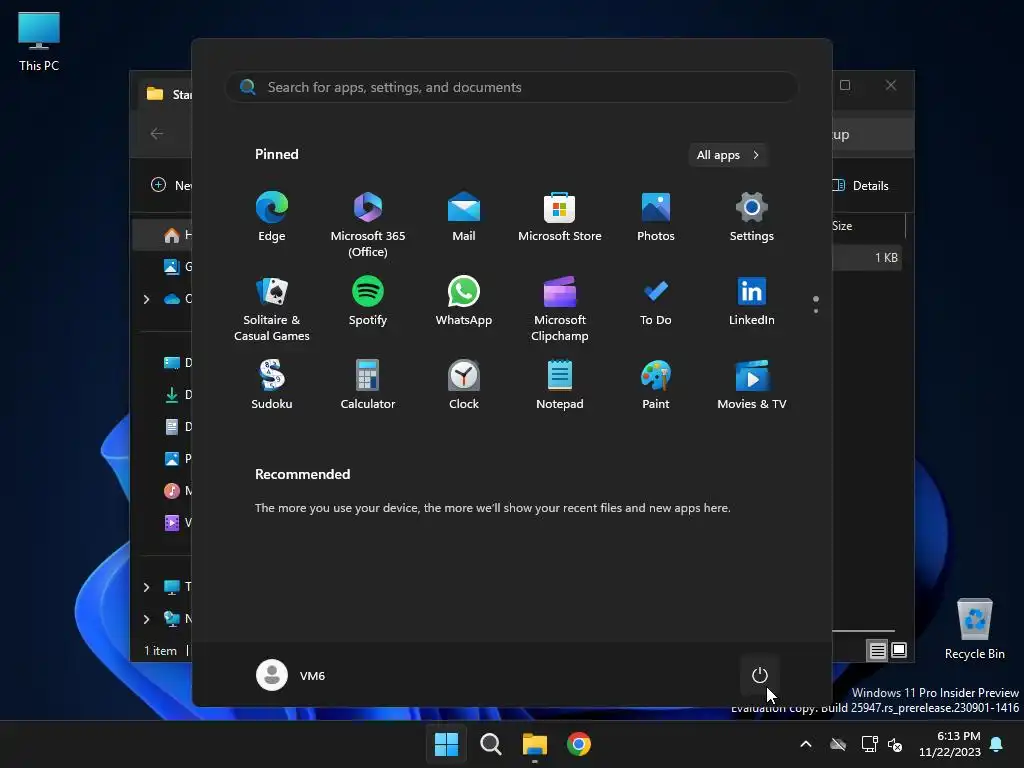This screenshot has width=1024, height=768.
Task: Open the VM6 user account menu
Action: coord(291,675)
